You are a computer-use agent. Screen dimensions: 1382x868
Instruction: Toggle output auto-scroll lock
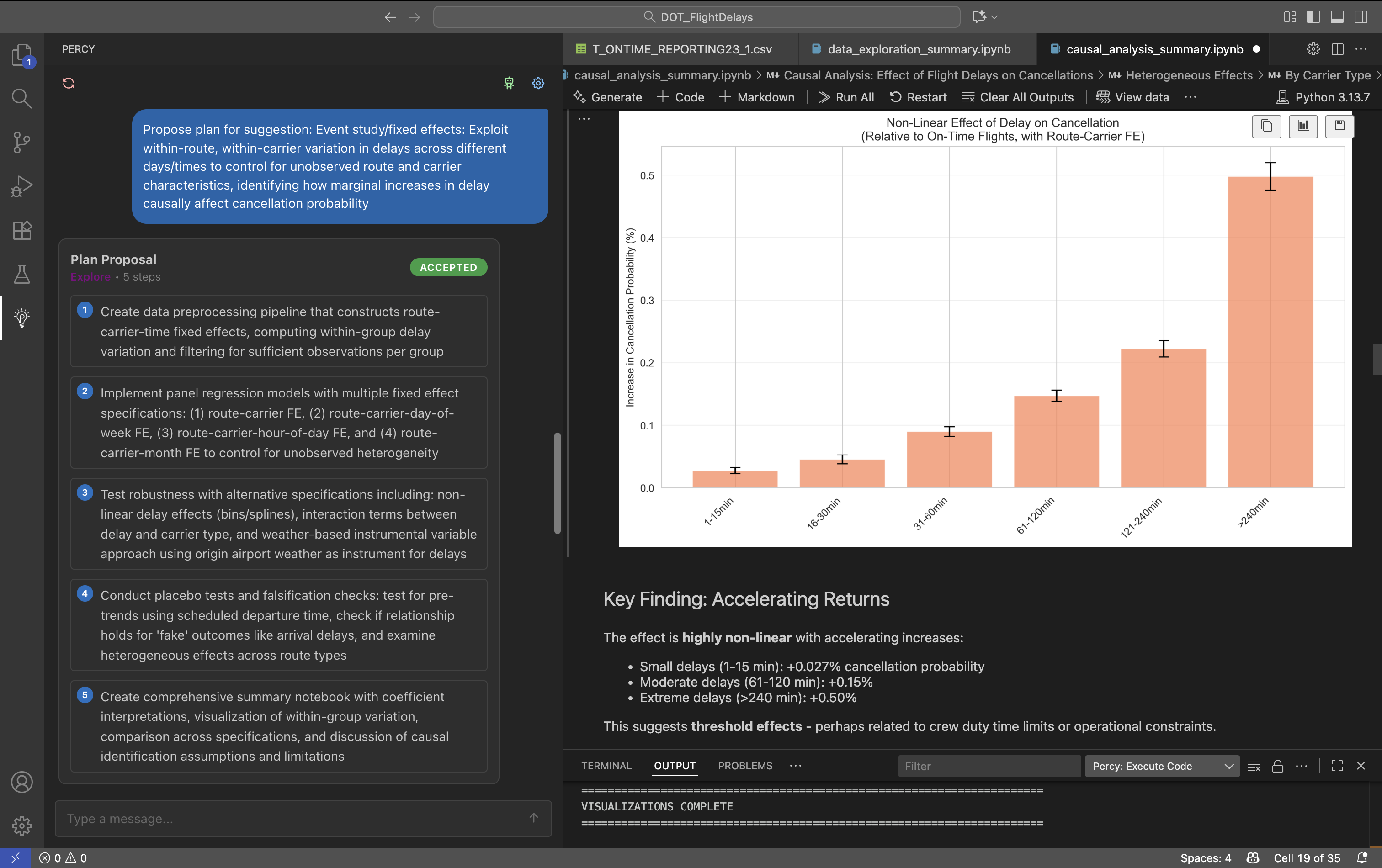tap(1277, 766)
